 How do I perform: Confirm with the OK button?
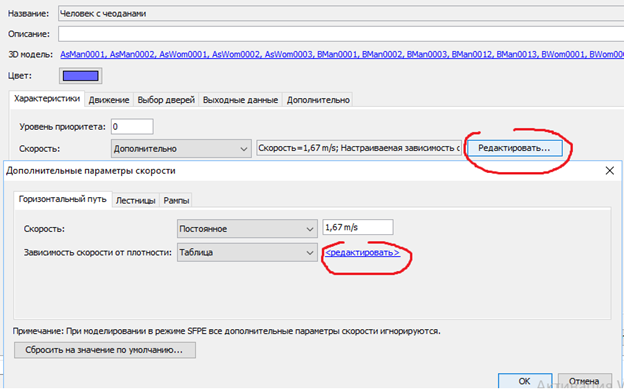[525, 381]
